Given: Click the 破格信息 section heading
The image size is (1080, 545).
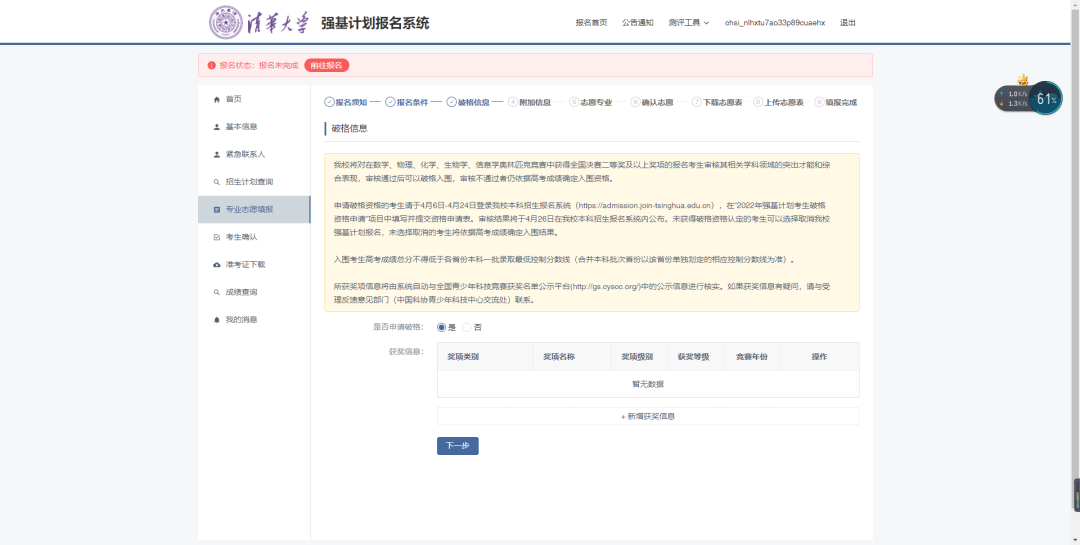Looking at the screenshot, I should [x=349, y=128].
